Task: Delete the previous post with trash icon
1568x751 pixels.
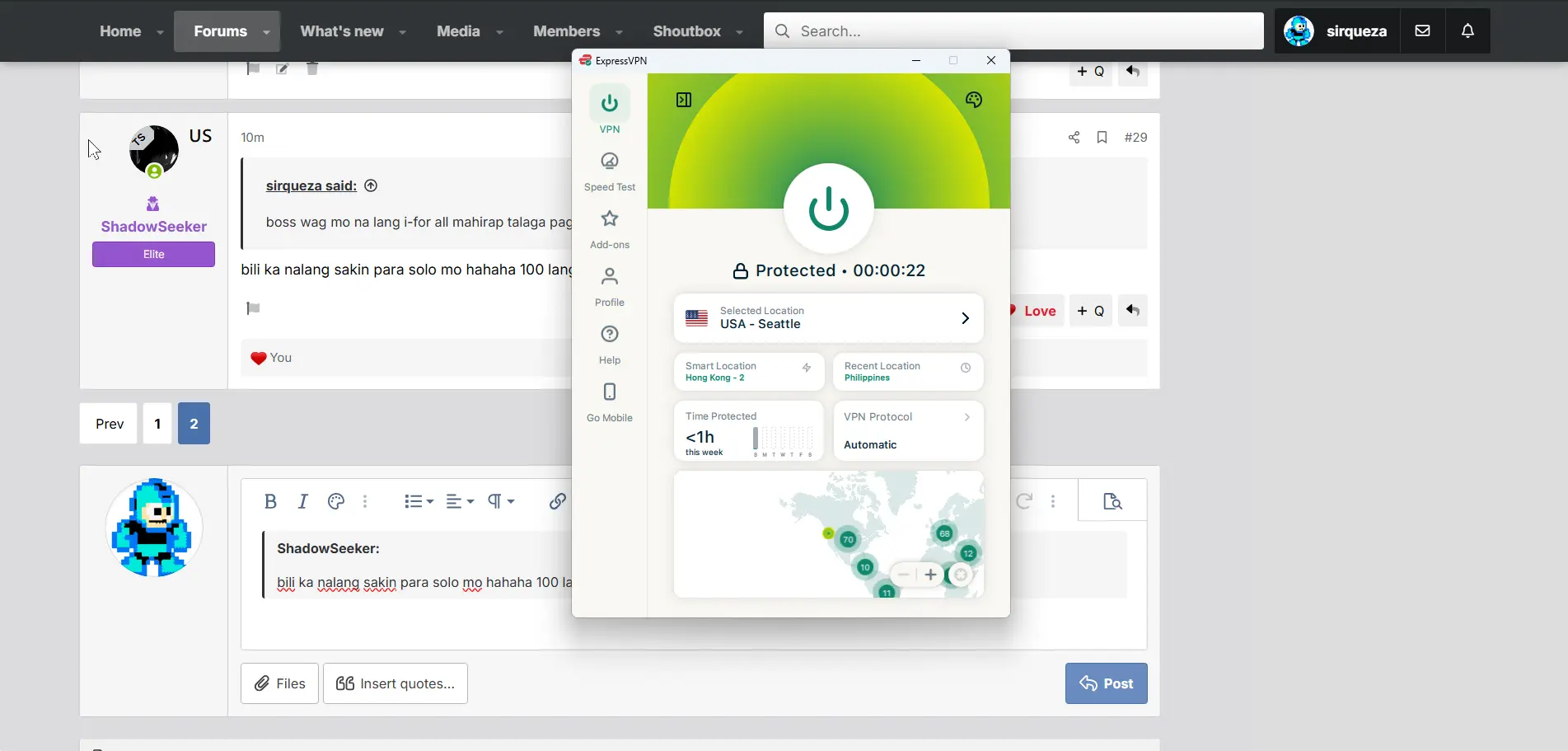Action: pyautogui.click(x=312, y=68)
